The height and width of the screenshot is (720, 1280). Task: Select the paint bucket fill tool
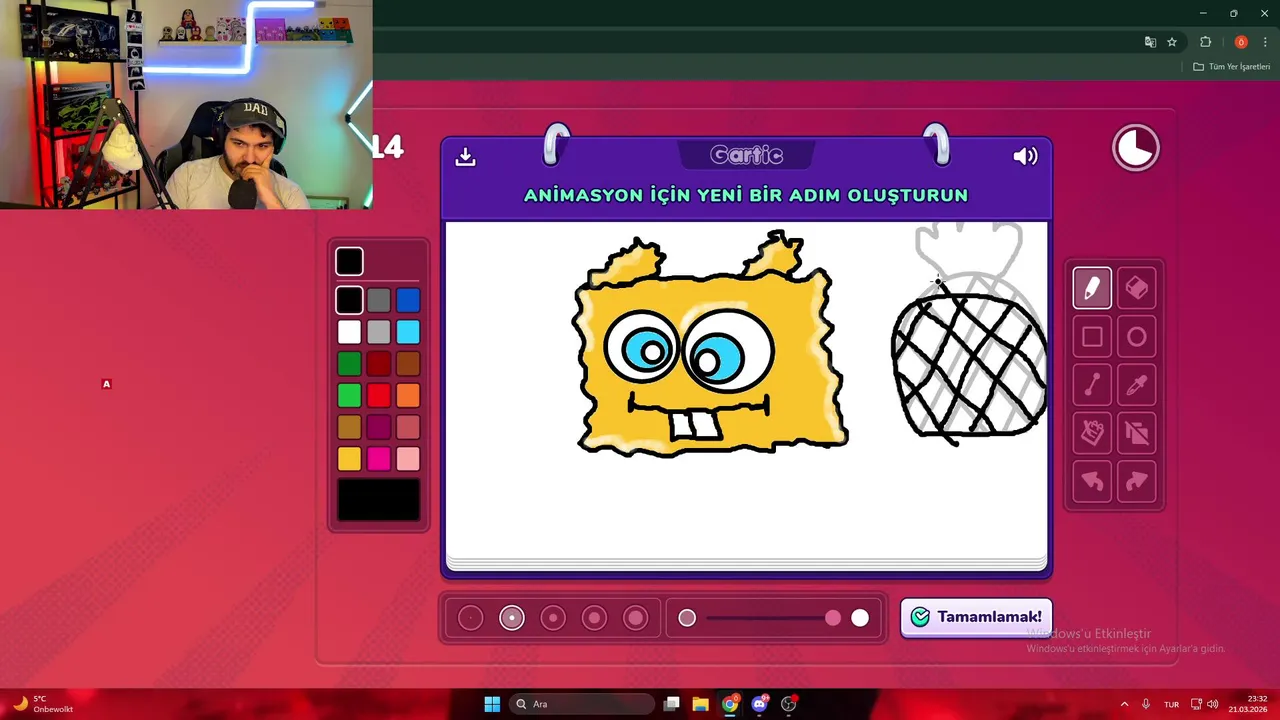coord(1092,433)
